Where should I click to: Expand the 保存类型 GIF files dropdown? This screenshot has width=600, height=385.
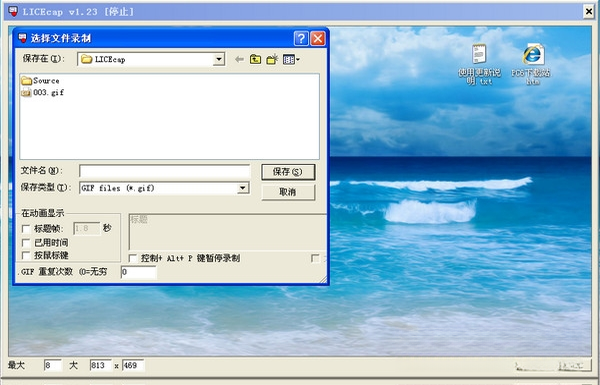tap(243, 188)
